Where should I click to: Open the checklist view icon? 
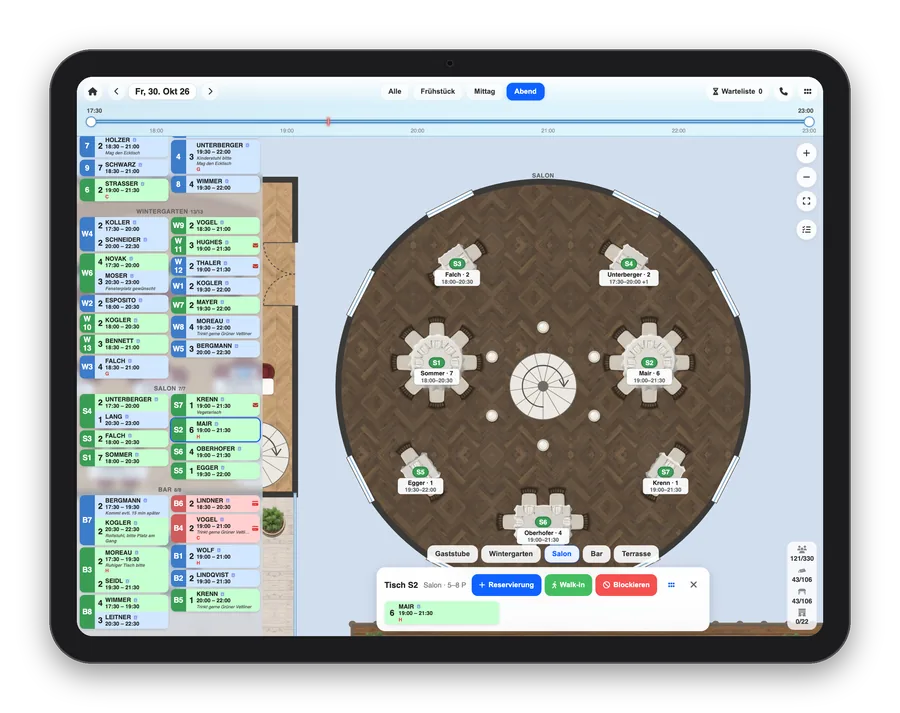[806, 230]
